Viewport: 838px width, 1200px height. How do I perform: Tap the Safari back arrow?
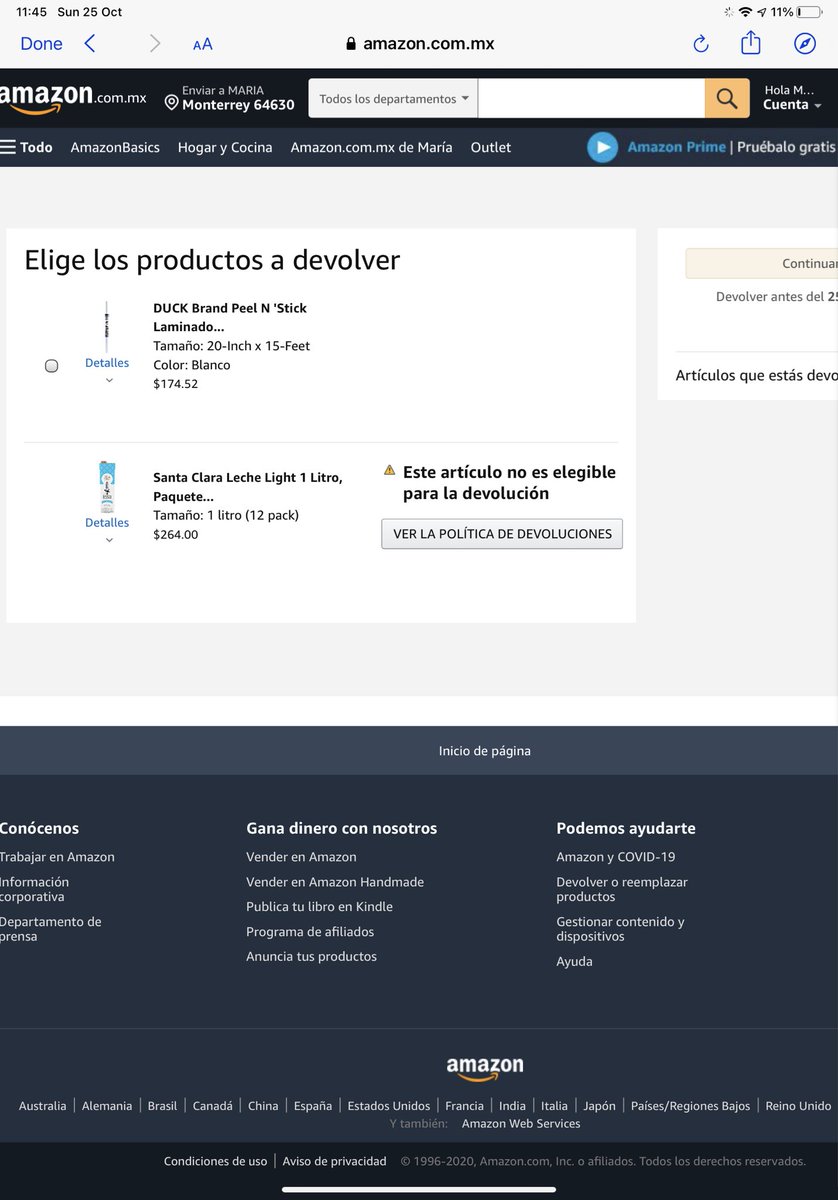pos(90,43)
